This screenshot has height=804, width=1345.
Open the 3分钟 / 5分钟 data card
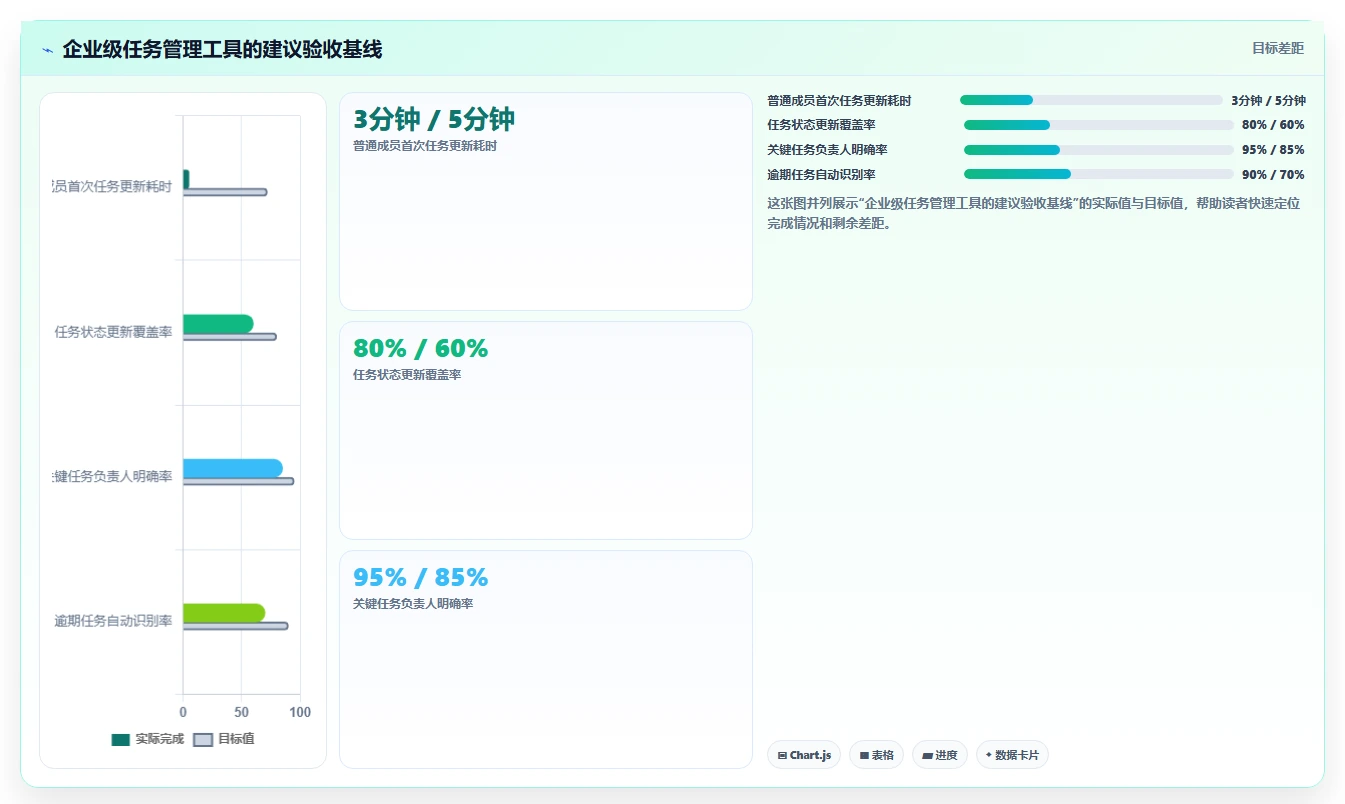tap(546, 201)
